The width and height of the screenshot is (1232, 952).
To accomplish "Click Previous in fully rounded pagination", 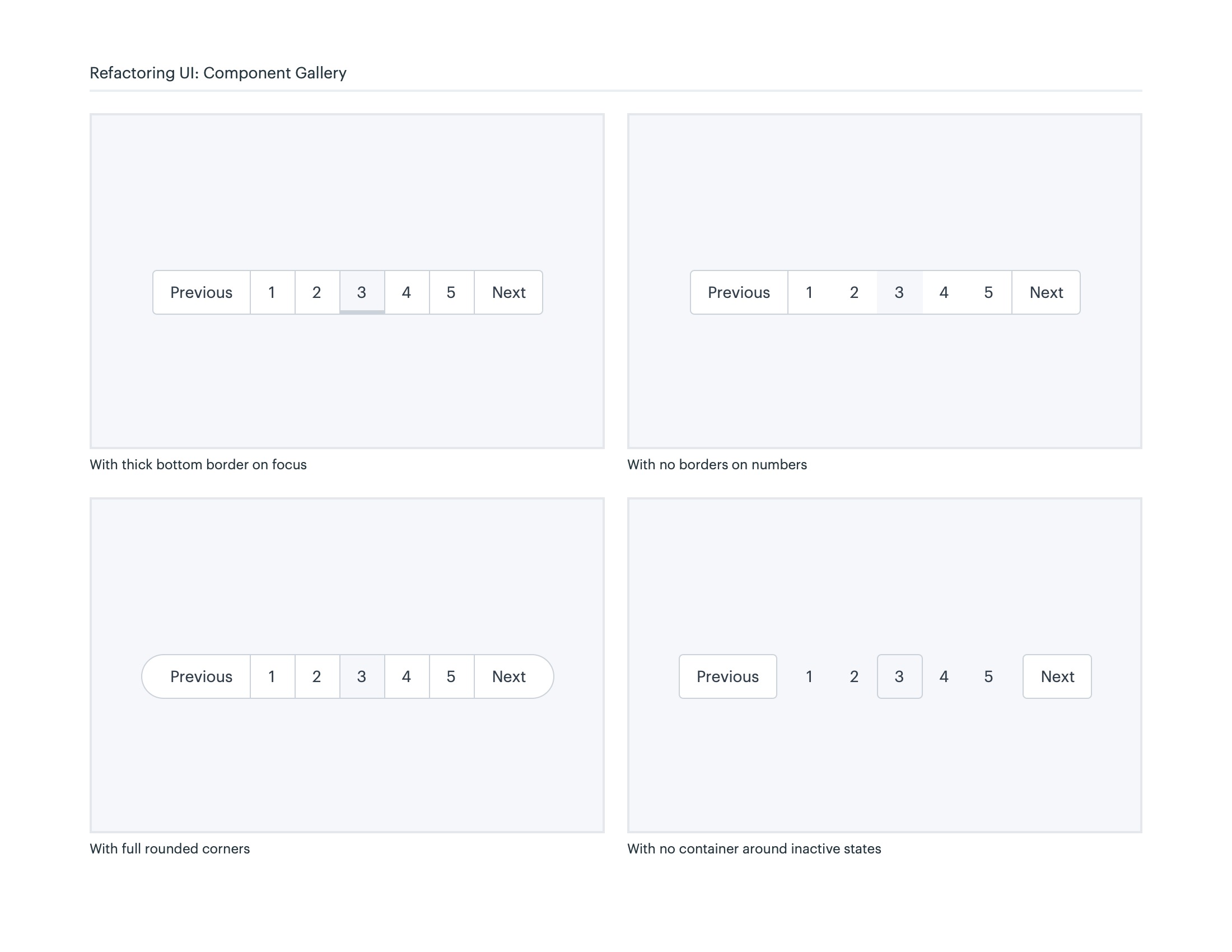I will click(x=200, y=676).
